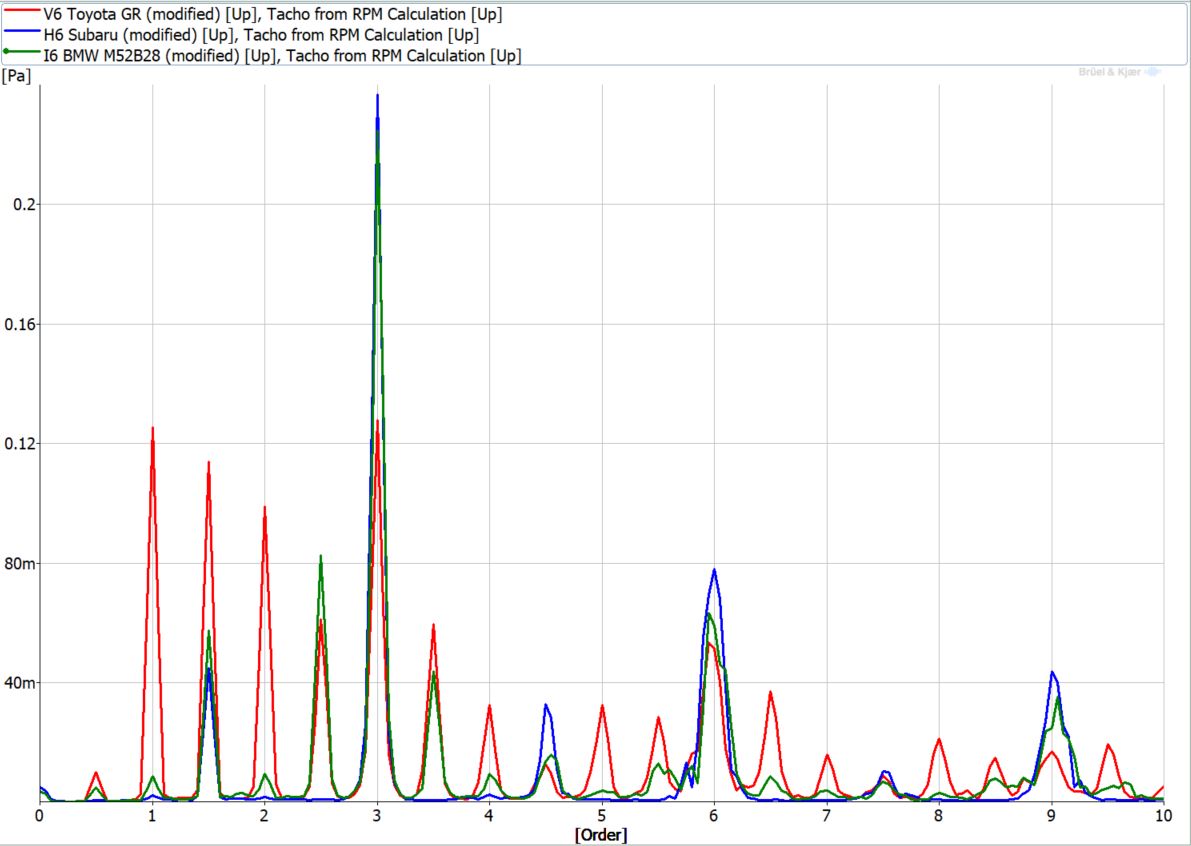Screen dimensions: 1191x846
Task: Click the 80m y-axis tick label
Action: tap(19, 563)
